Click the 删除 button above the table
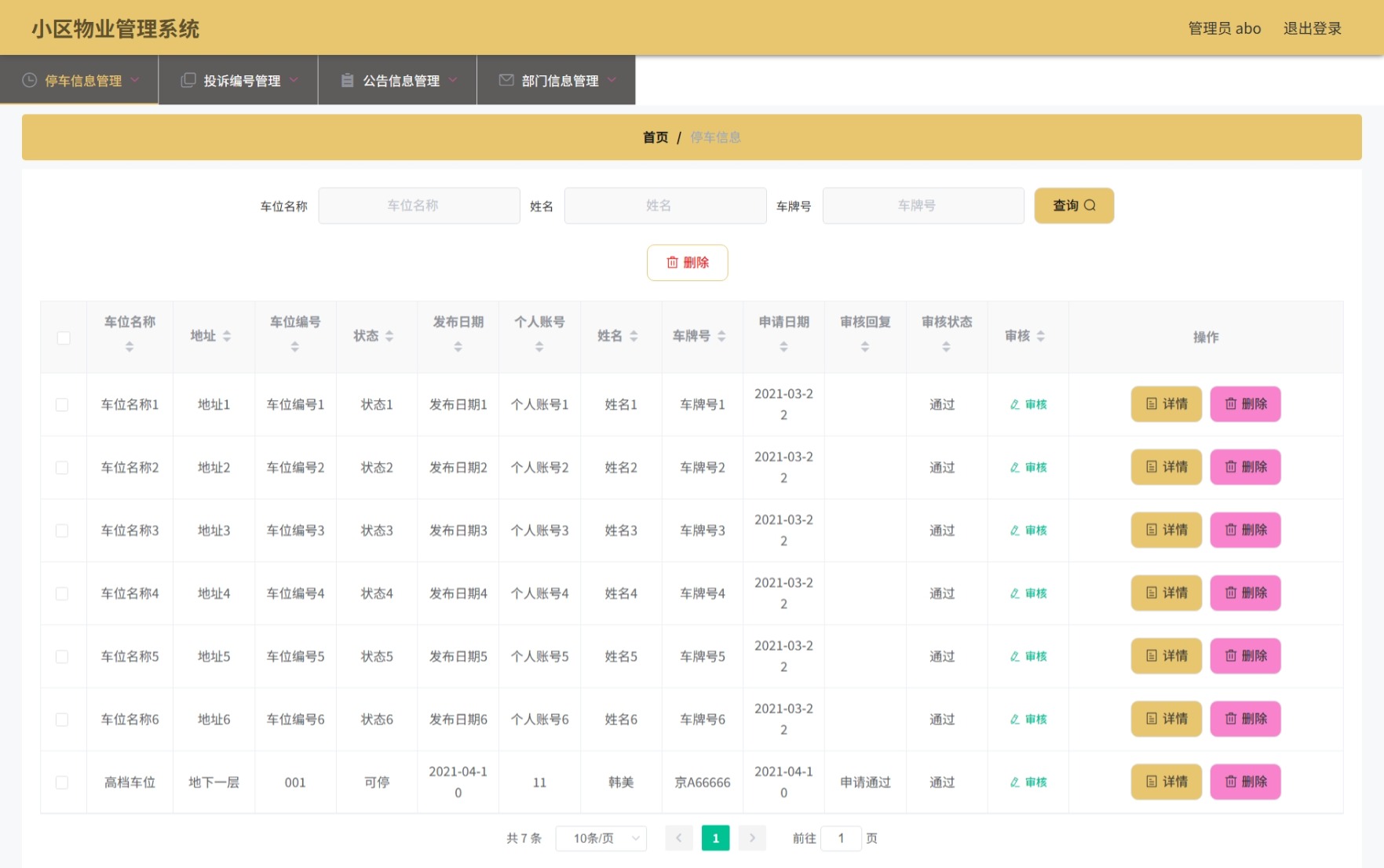 688,262
